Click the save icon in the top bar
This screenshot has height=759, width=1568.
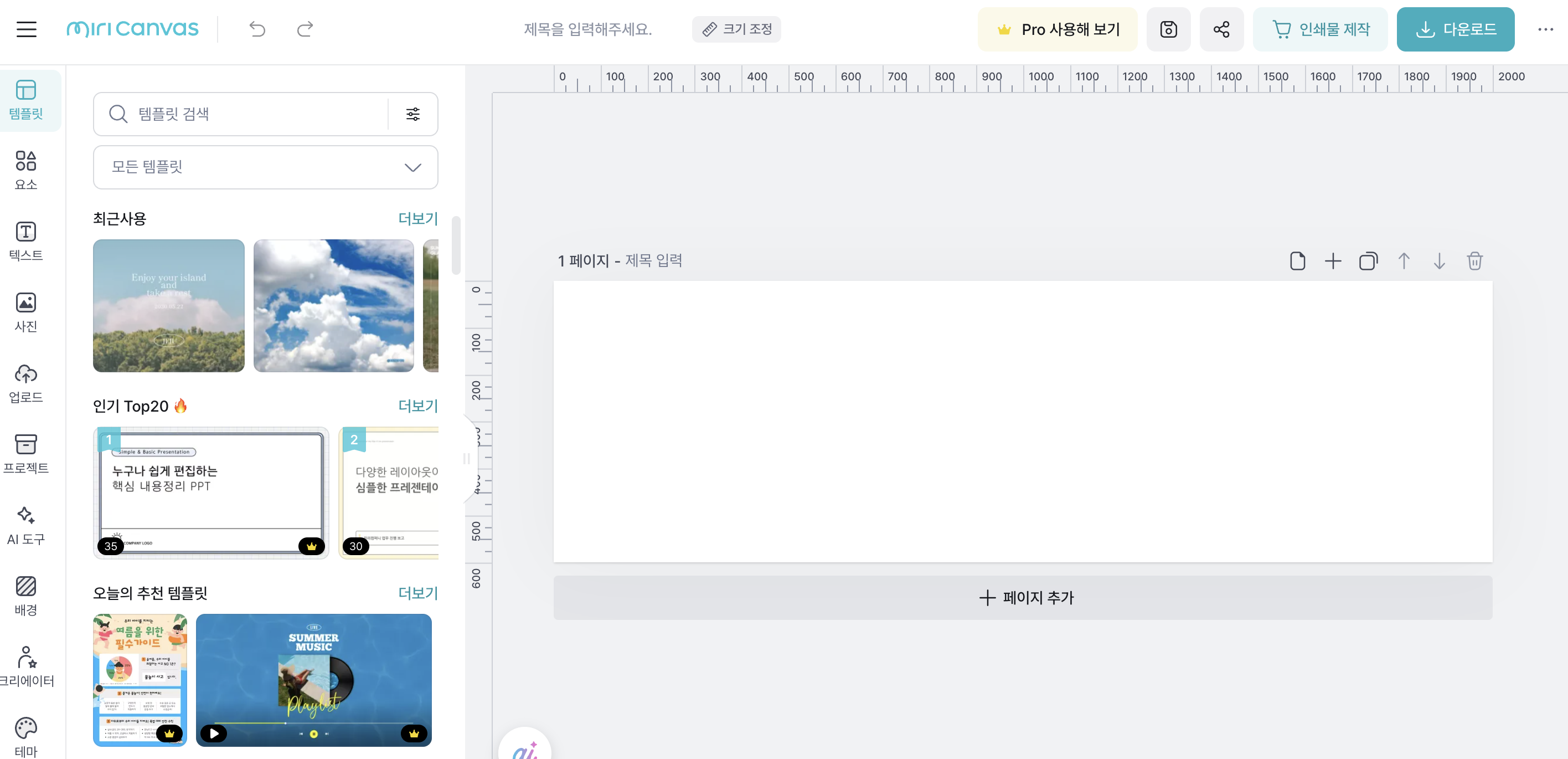(x=1169, y=29)
